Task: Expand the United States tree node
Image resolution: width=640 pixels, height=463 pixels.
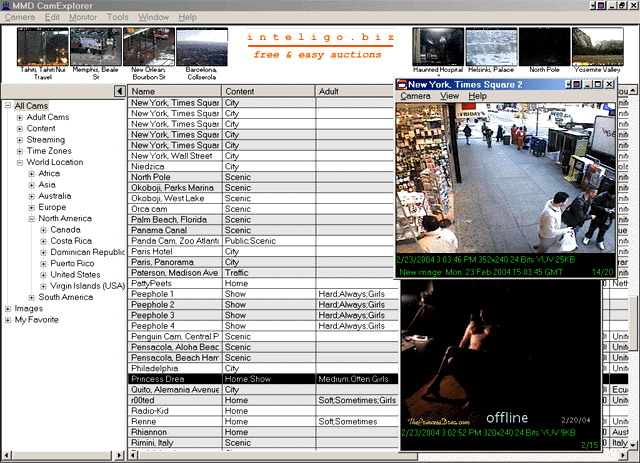Action: coord(43,275)
